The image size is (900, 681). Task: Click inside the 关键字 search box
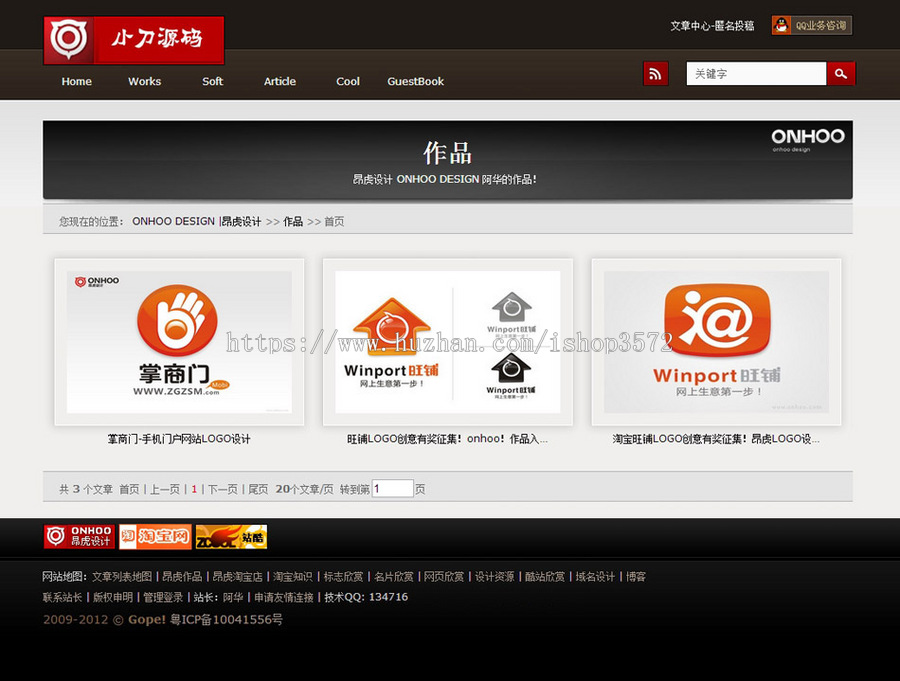coord(755,73)
